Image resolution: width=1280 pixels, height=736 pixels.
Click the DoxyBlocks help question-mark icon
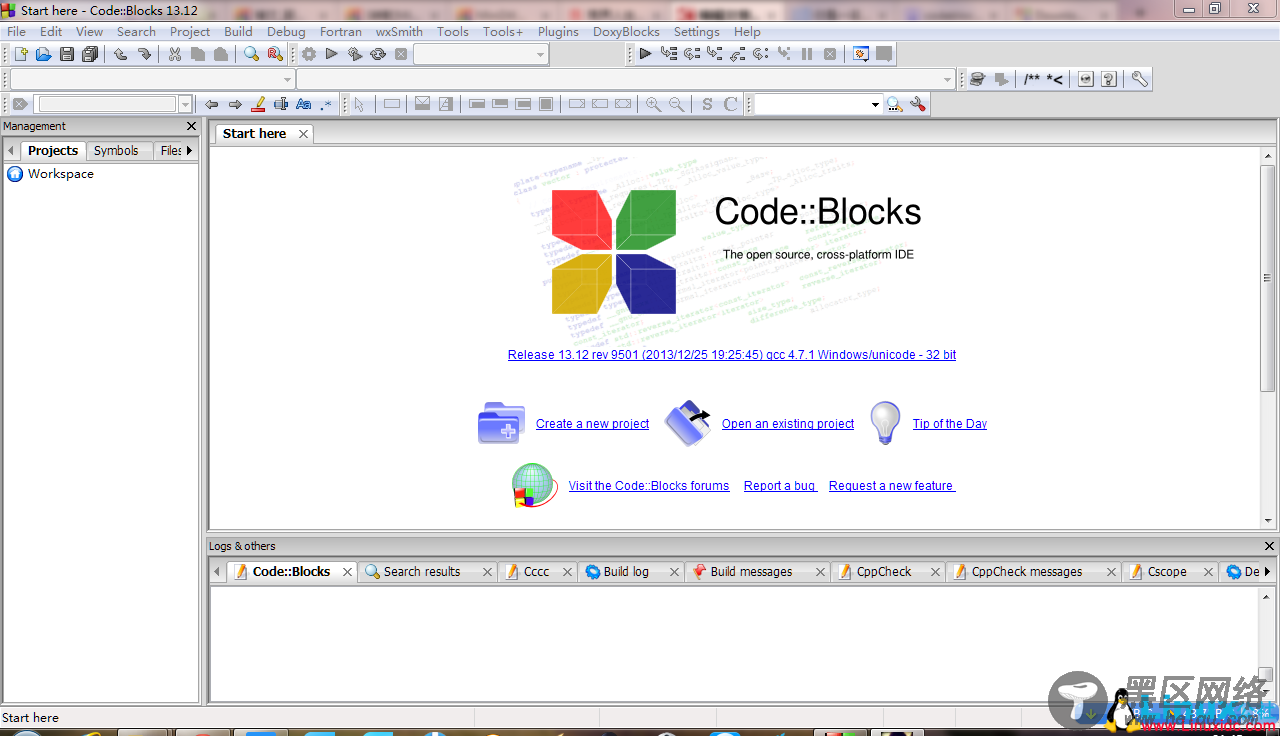[x=1109, y=79]
